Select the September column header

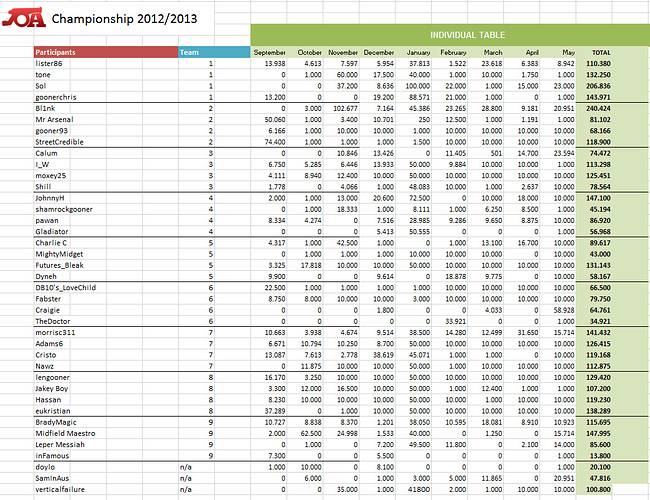pos(269,53)
